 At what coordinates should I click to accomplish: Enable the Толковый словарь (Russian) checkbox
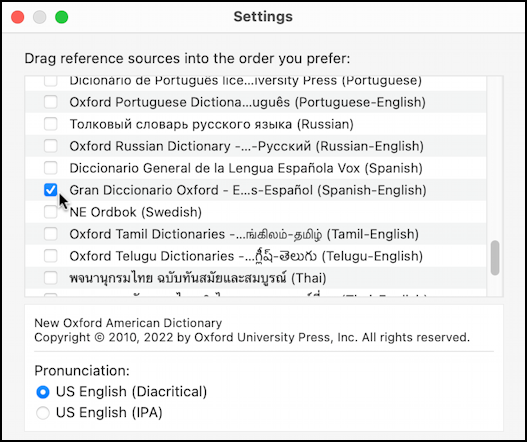coord(50,124)
